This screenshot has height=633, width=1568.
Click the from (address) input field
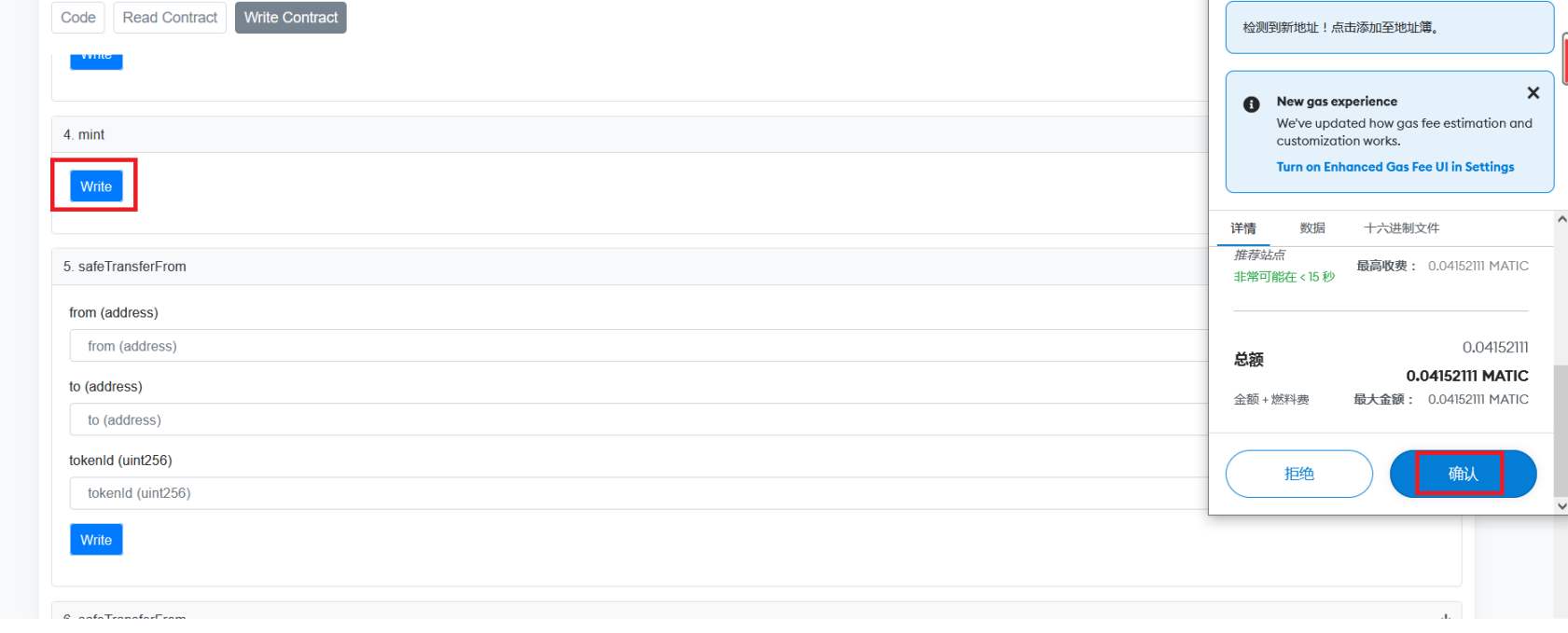(634, 346)
